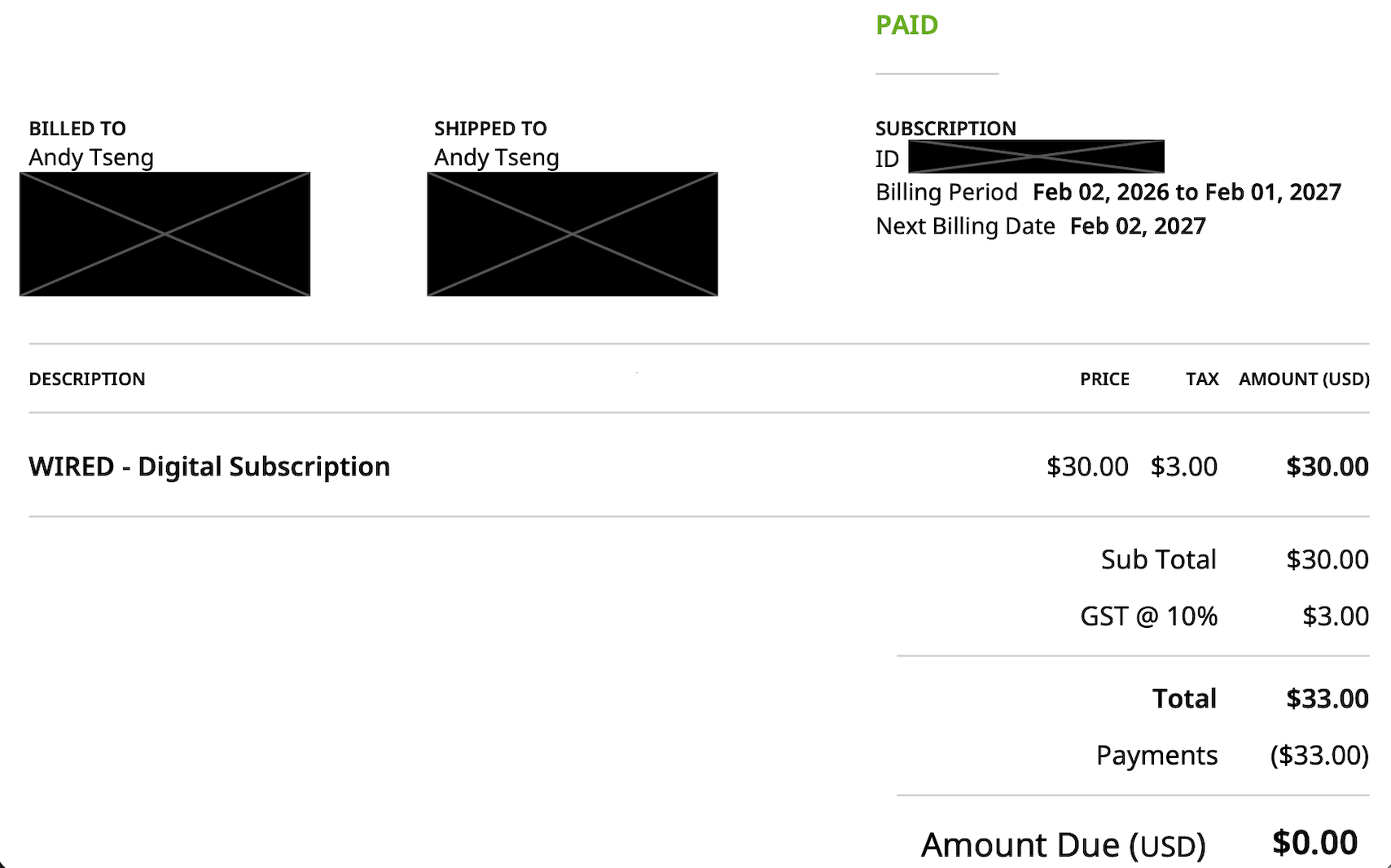This screenshot has height=868, width=1391.
Task: Click the PRICE column header
Action: (1104, 379)
